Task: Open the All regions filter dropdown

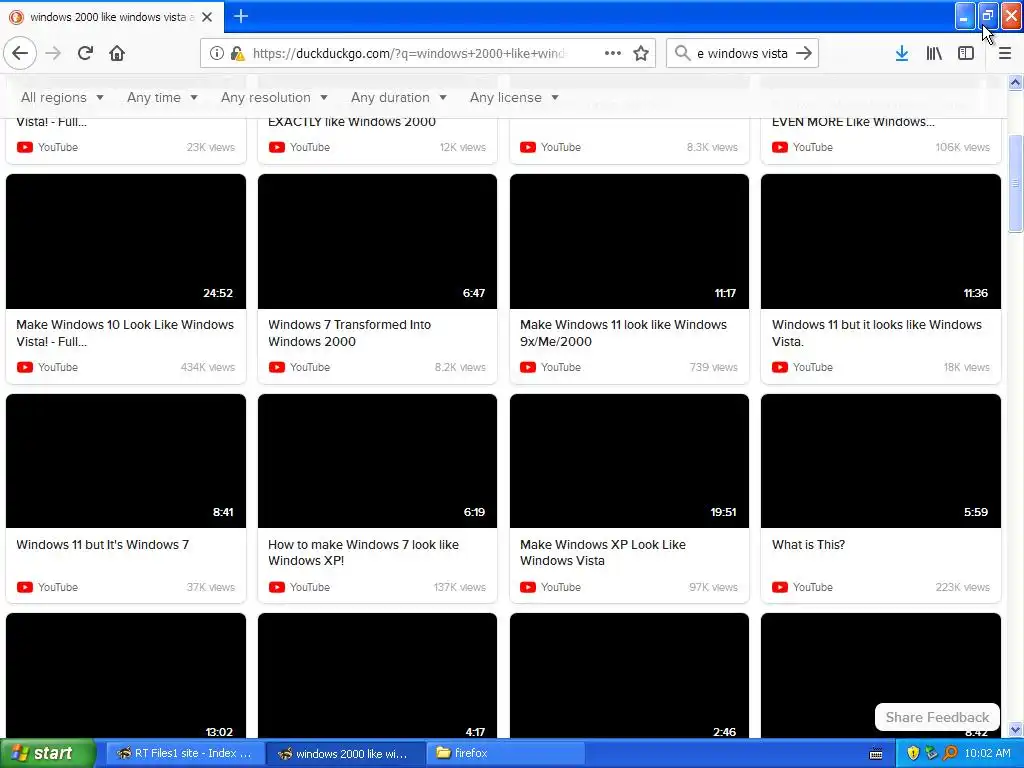Action: [x=62, y=97]
